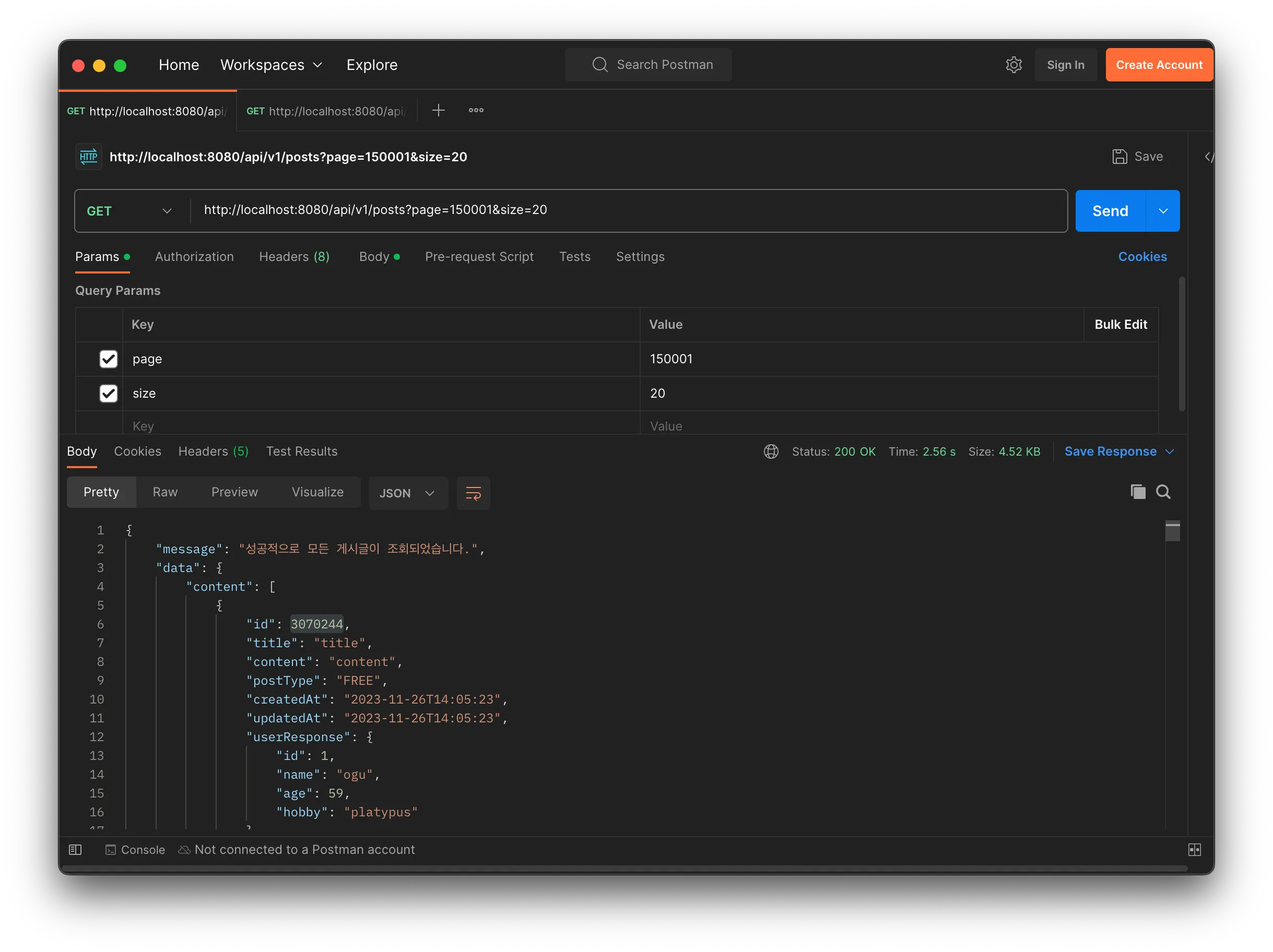Open the three-dots tab options icon
The image size is (1273, 952).
[476, 111]
